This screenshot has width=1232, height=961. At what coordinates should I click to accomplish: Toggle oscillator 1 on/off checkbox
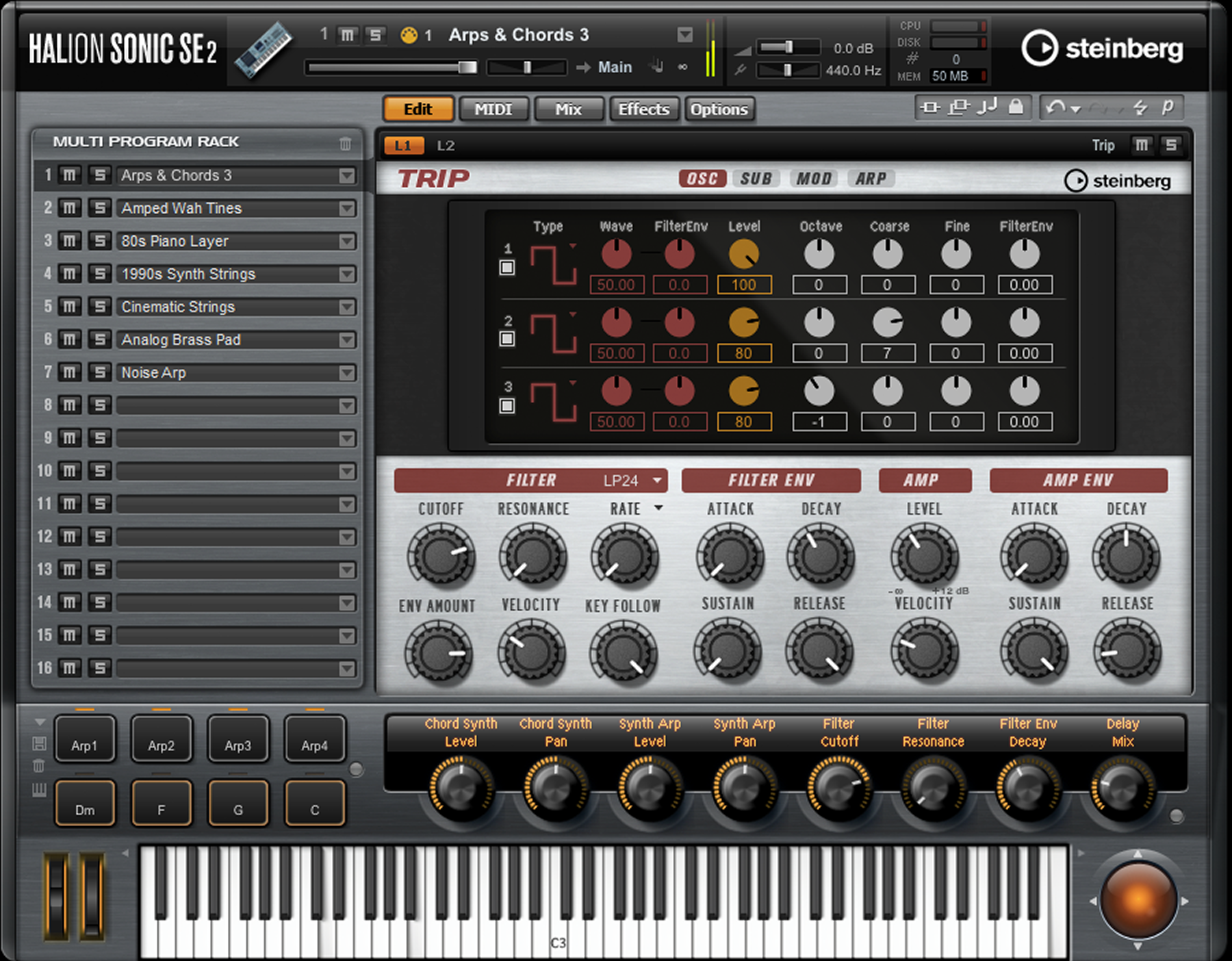[507, 268]
